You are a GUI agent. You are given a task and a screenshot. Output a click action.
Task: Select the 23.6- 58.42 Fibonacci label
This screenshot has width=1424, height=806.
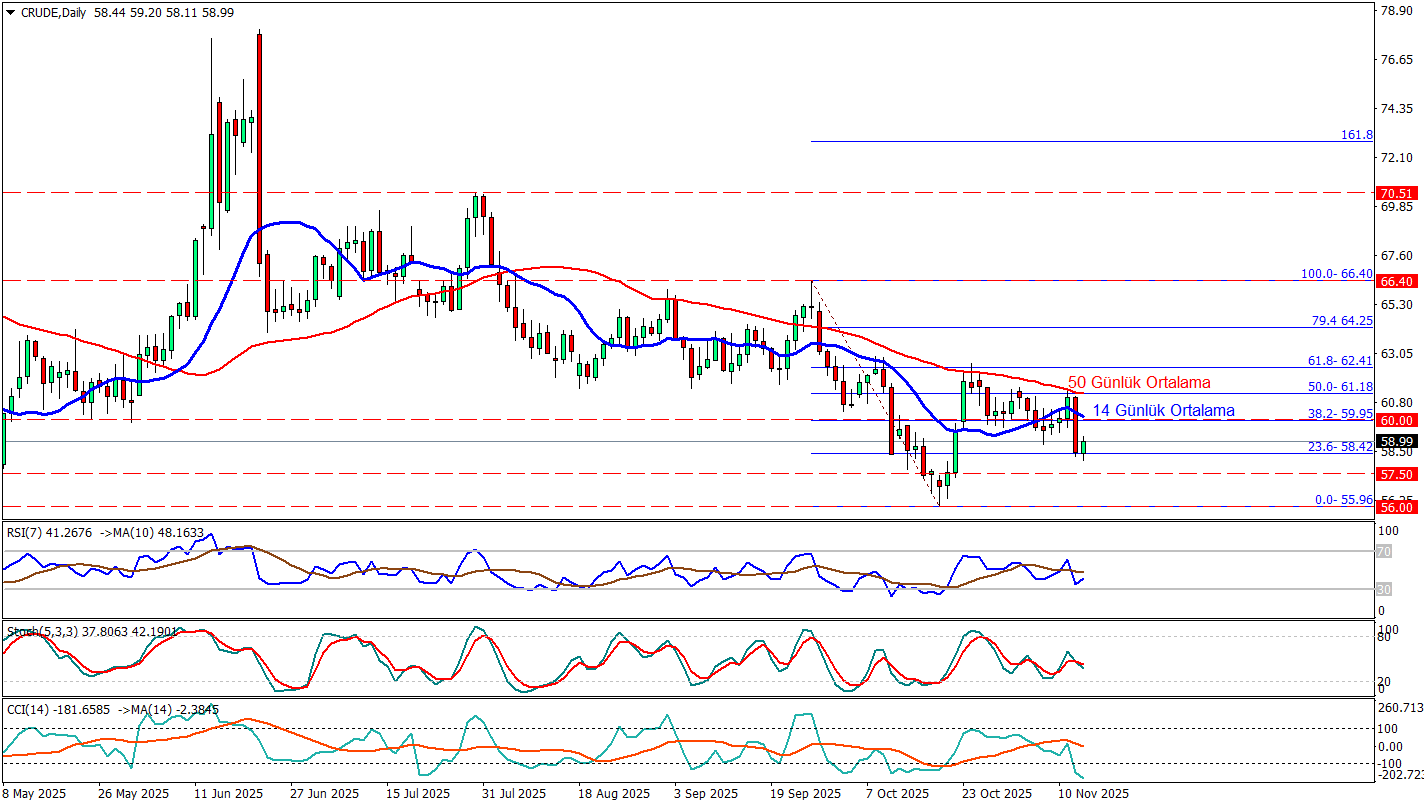pyautogui.click(x=1339, y=447)
